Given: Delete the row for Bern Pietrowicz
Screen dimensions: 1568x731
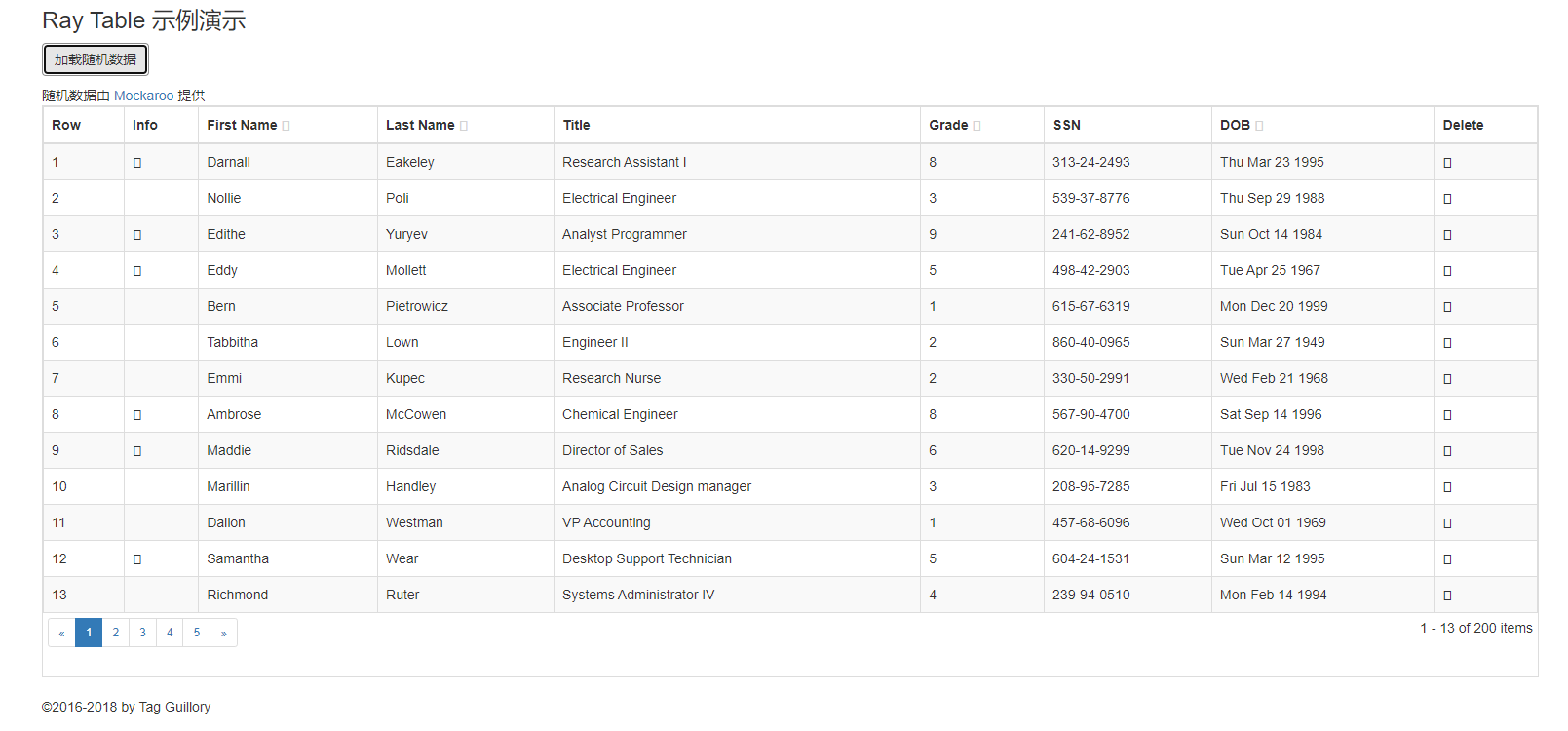Looking at the screenshot, I should (x=1447, y=307).
